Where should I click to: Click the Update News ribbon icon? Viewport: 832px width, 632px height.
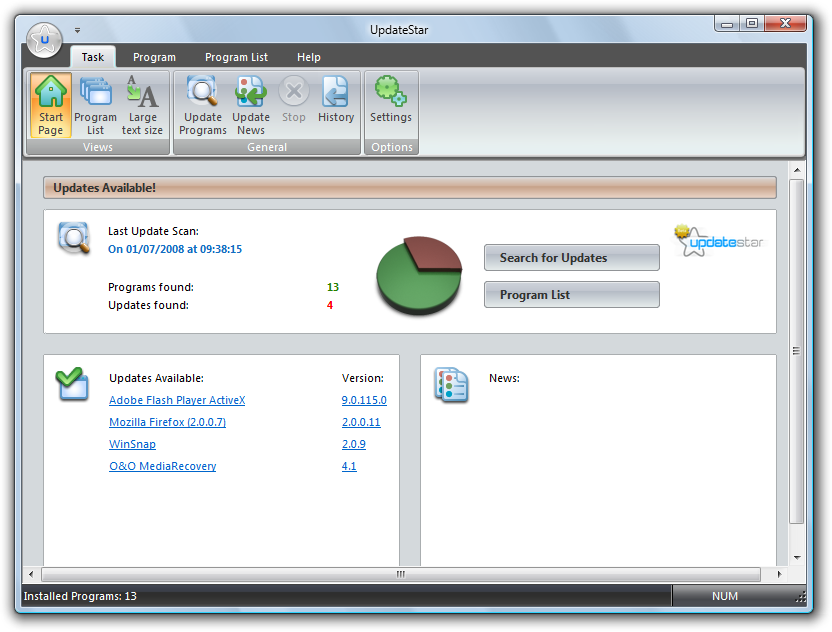point(251,105)
